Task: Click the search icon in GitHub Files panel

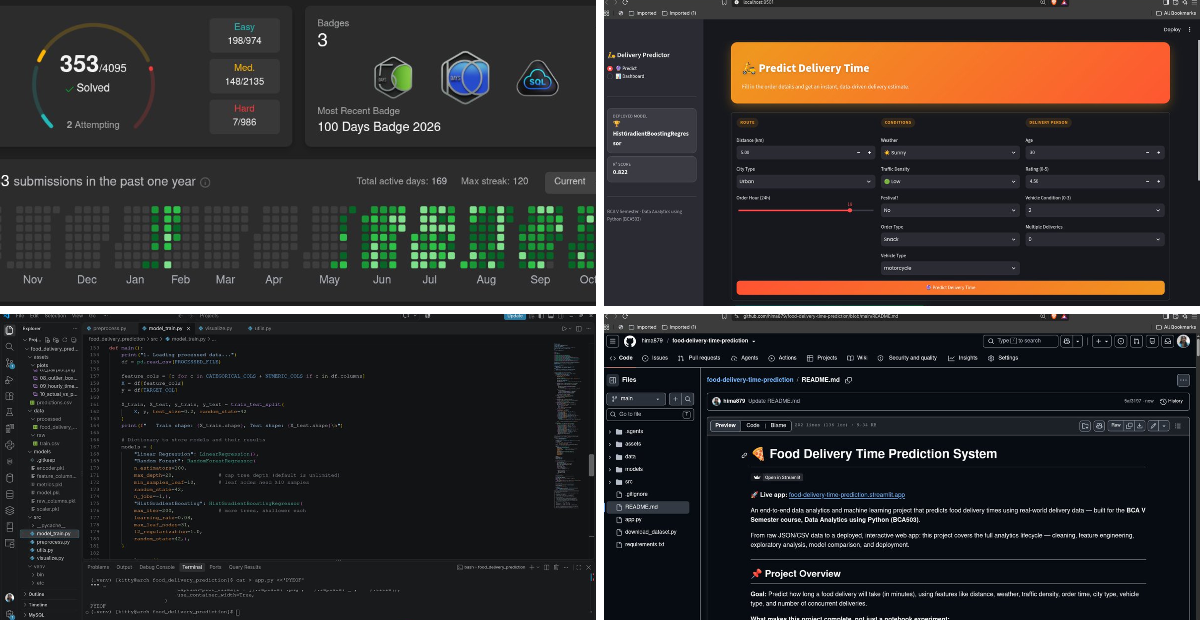Action: (687, 399)
